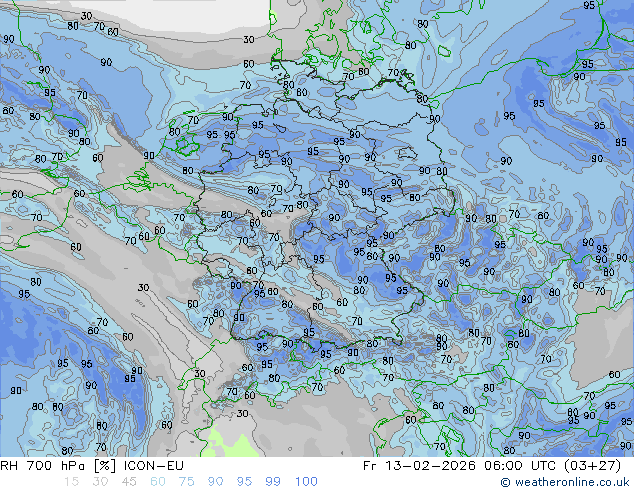Select the 15 value in the colour legend
Viewport: 634px width, 490px height.
[x=71, y=482]
